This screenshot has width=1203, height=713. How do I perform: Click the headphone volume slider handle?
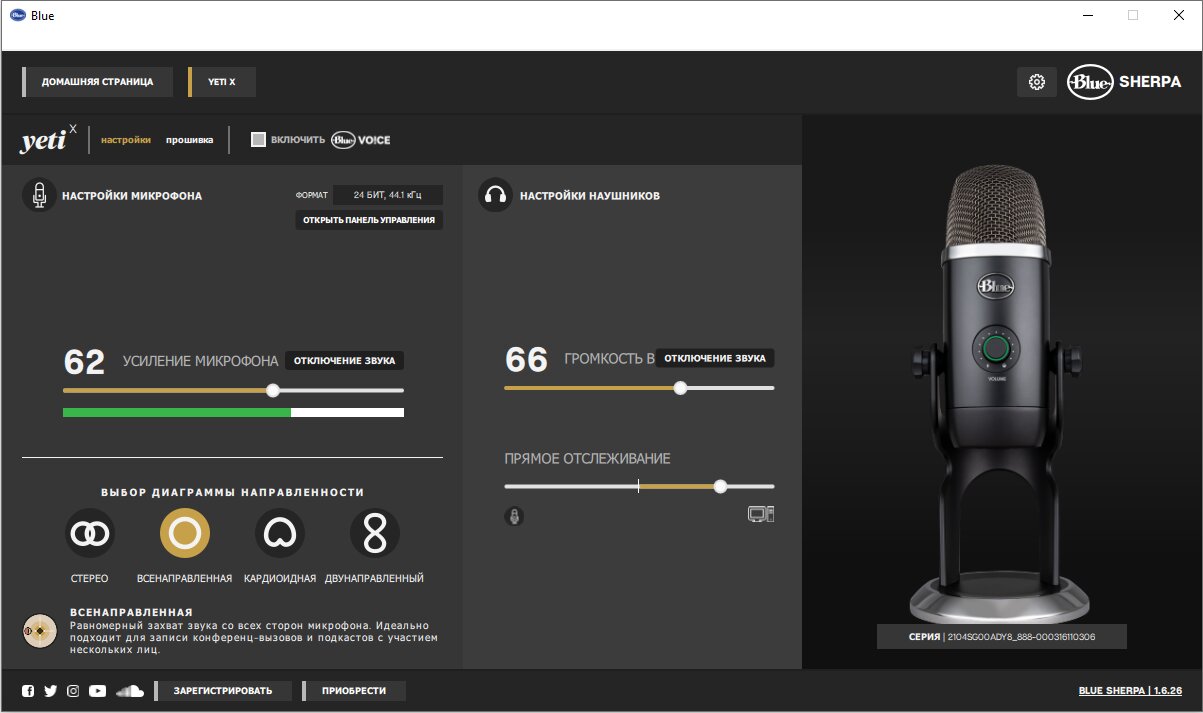click(x=680, y=387)
